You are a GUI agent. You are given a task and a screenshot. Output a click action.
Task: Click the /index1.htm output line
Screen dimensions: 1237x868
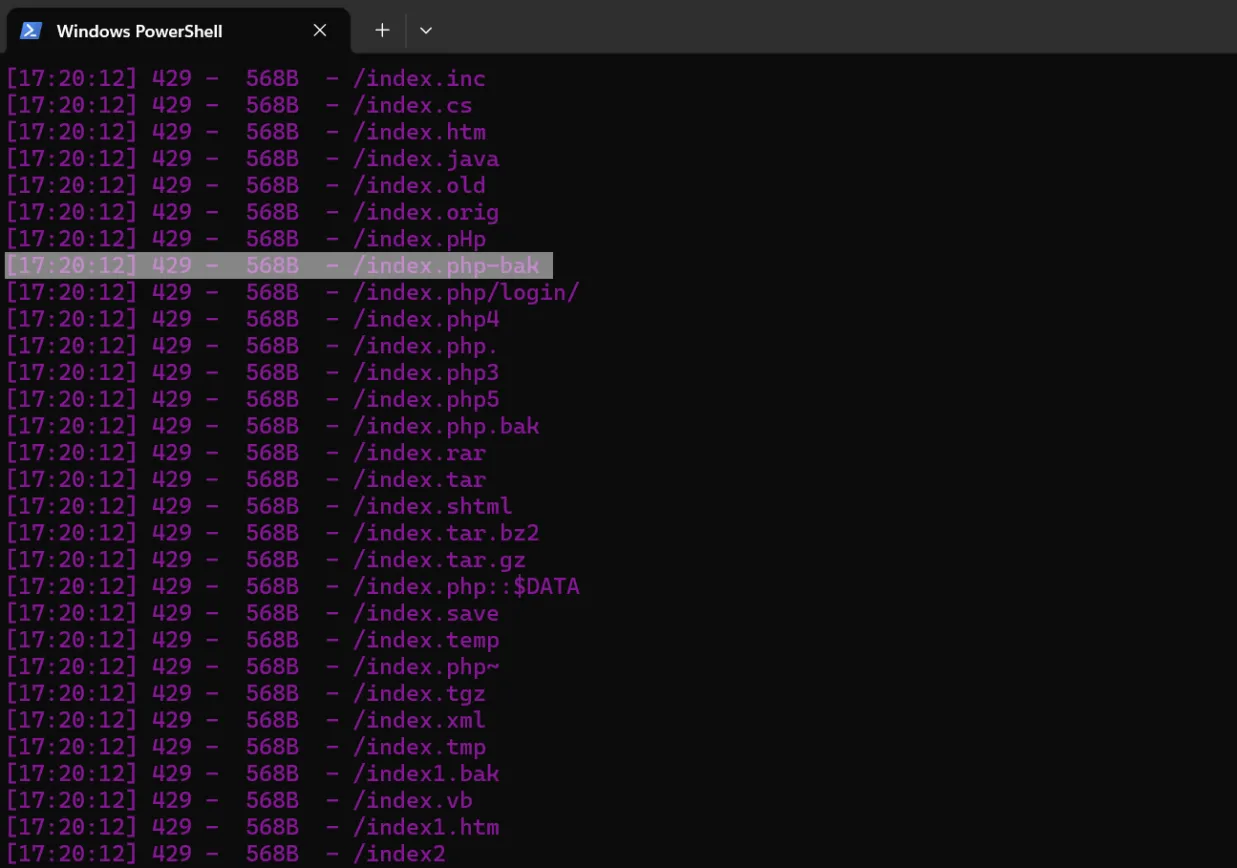pos(253,827)
